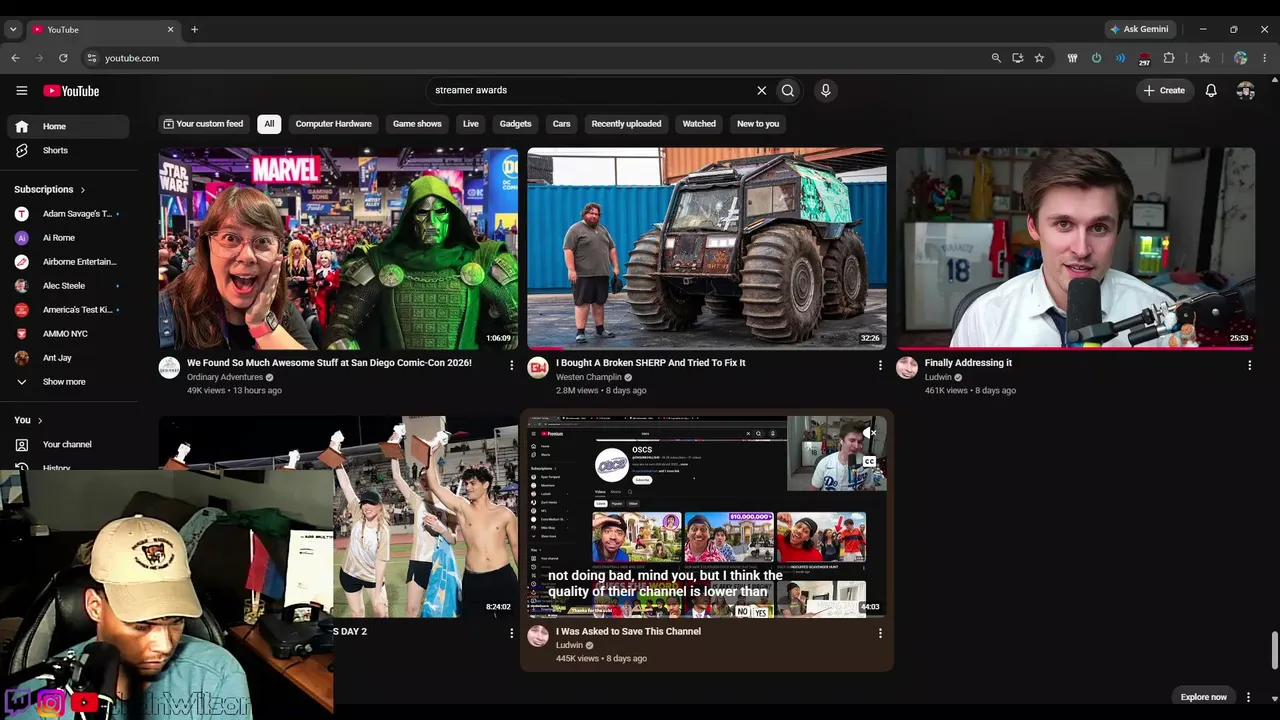Open YouTube notifications bell
The image size is (1280, 720).
coord(1211,90)
